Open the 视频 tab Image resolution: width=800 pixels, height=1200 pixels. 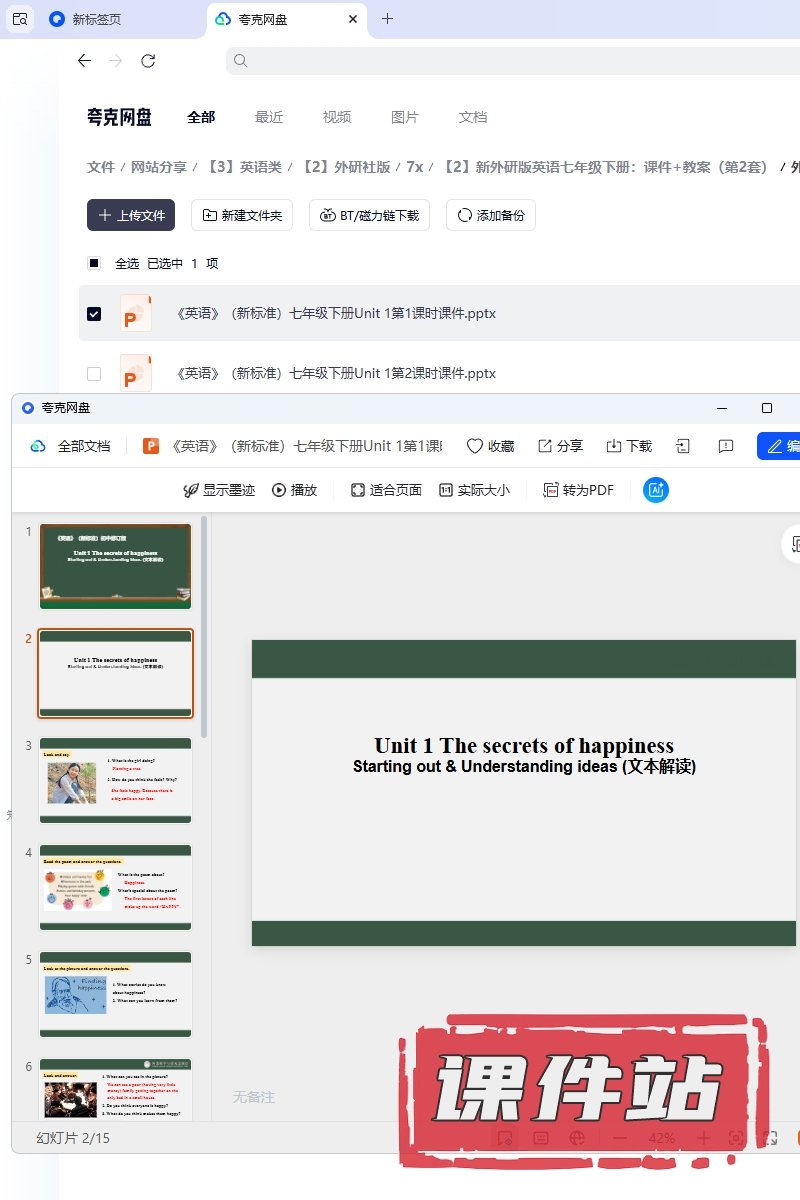(x=337, y=117)
